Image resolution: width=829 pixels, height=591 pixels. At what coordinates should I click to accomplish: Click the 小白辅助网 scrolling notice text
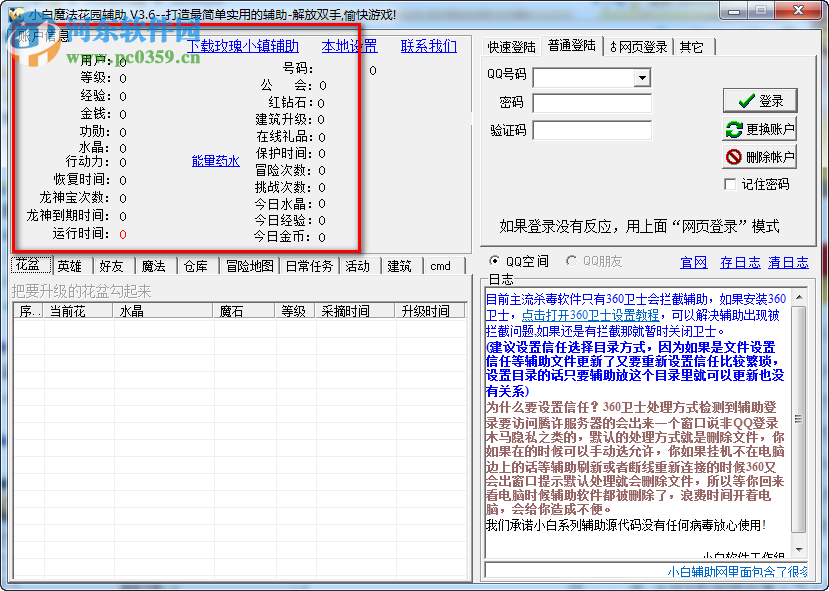737,571
